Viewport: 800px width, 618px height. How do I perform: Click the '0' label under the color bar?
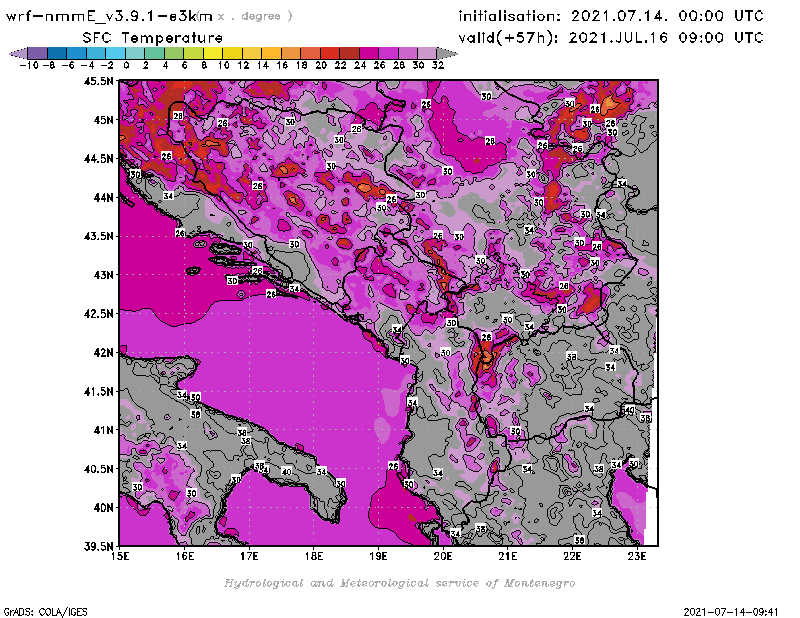pyautogui.click(x=126, y=65)
